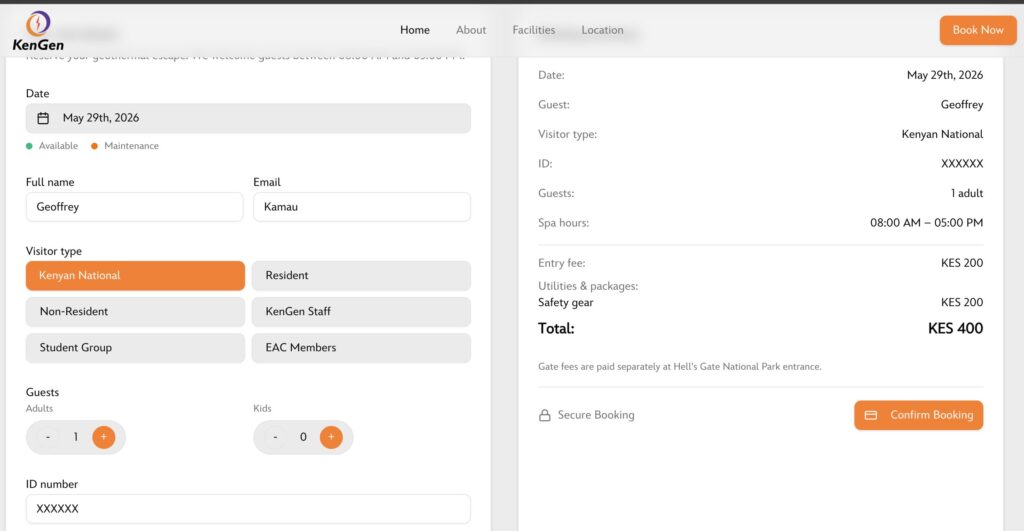Focus the ID number input field
This screenshot has height=531, width=1024.
(248, 509)
